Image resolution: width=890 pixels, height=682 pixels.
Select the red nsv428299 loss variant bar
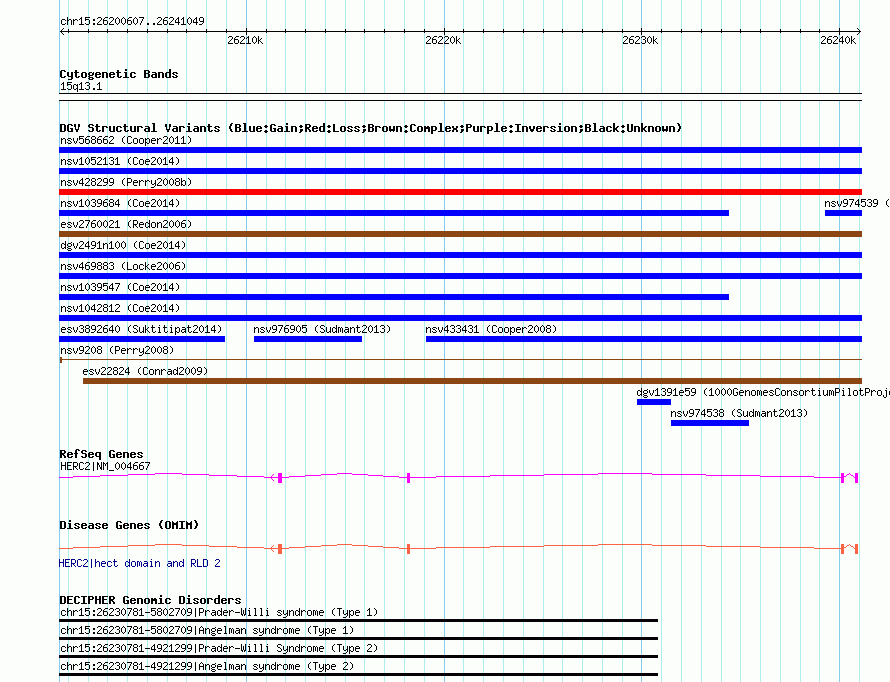[x=460, y=192]
